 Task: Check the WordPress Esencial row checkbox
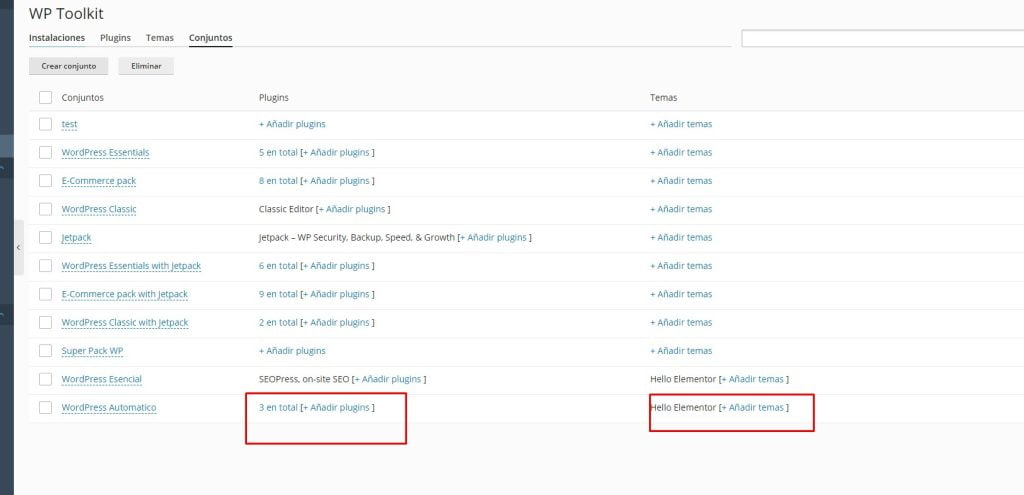point(45,379)
